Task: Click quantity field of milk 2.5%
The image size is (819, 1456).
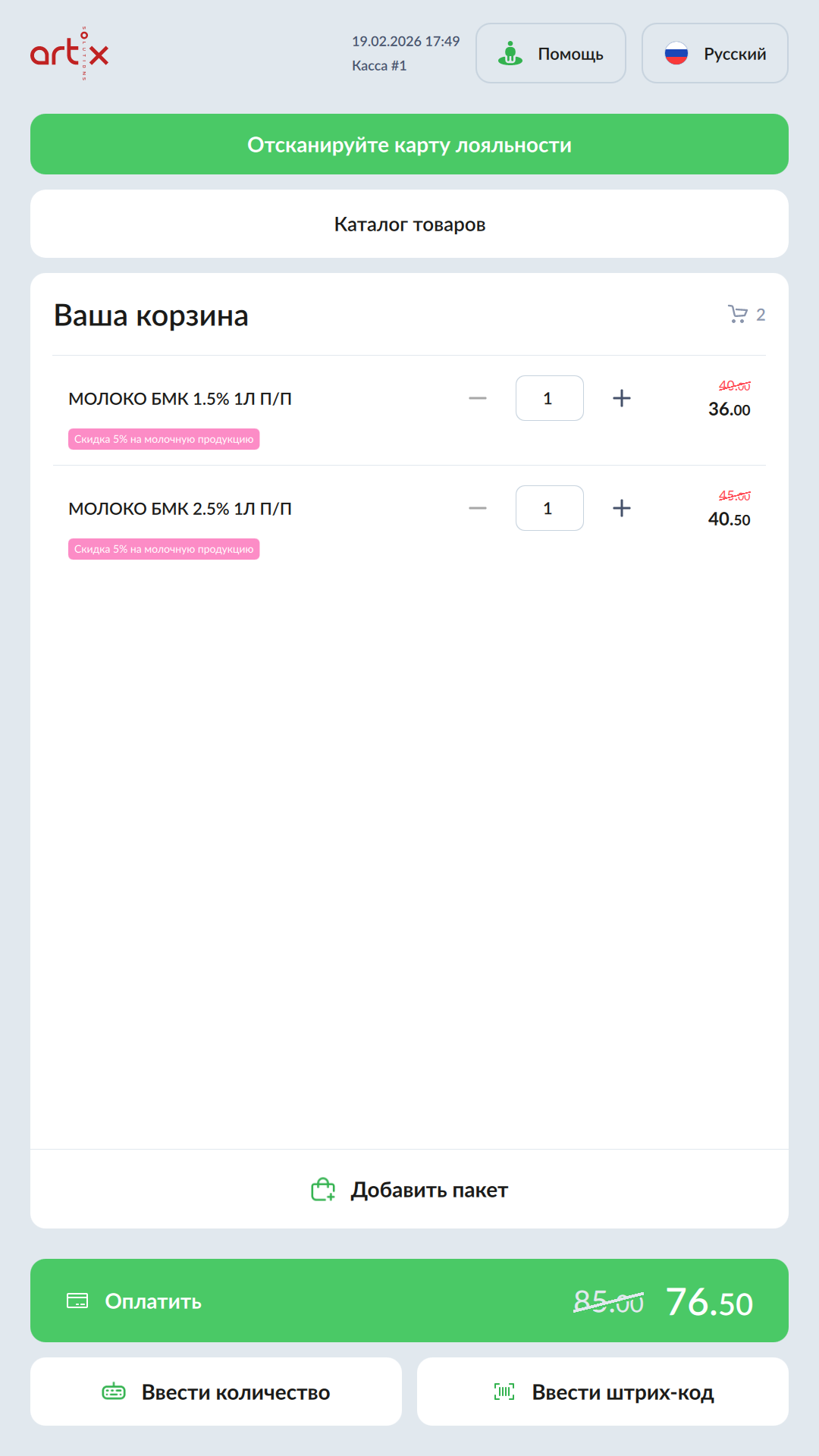Action: (549, 508)
